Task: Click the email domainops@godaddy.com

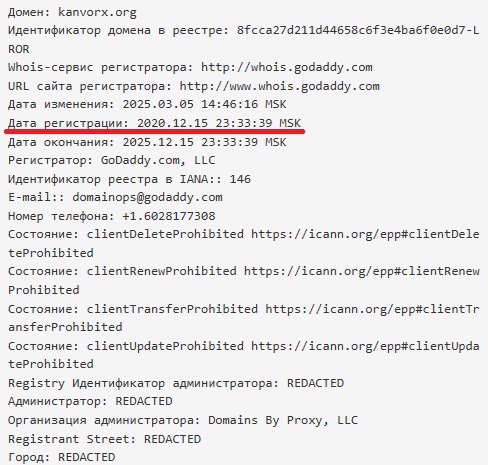Action: coord(147,198)
